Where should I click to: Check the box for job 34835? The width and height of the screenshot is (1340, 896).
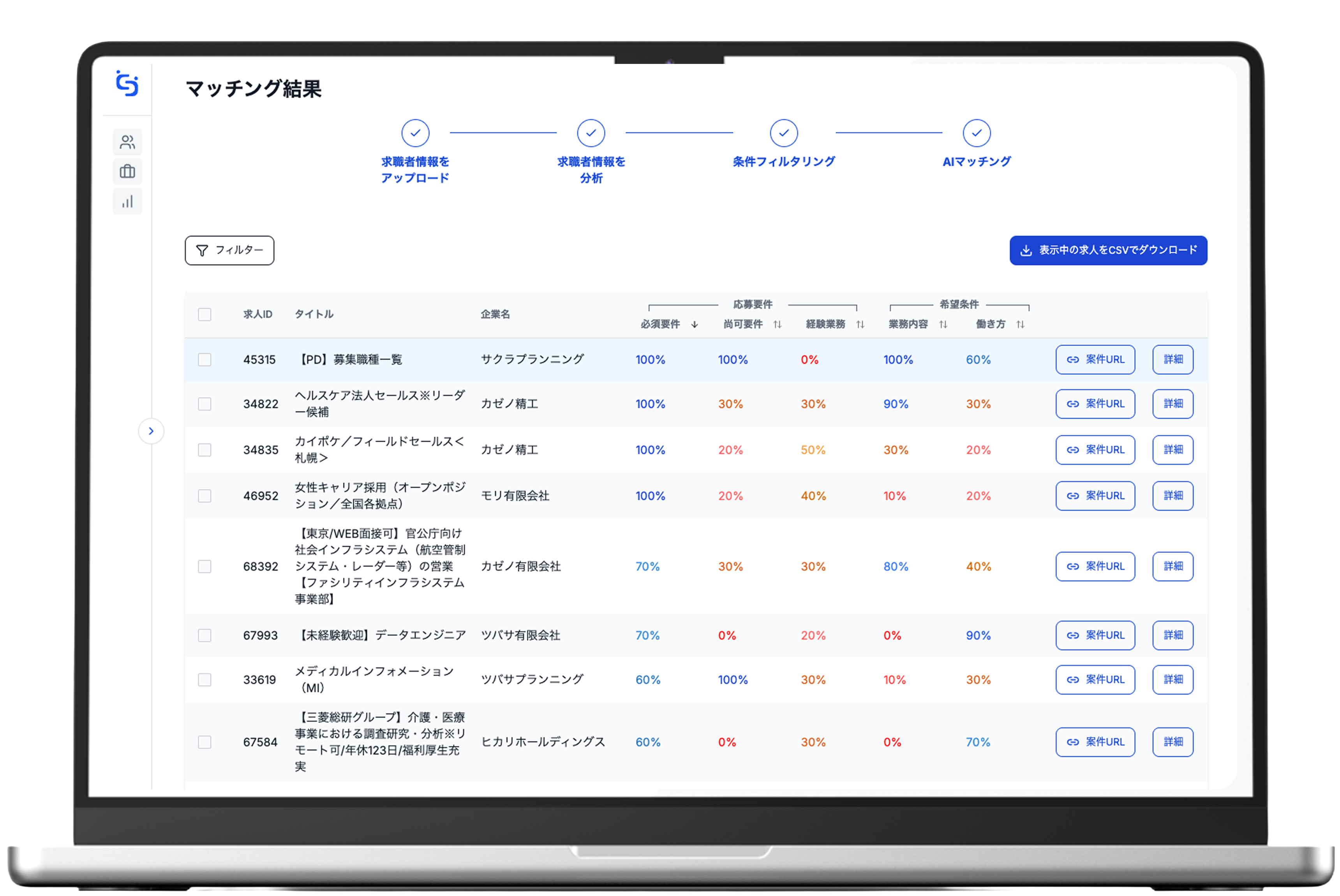point(205,450)
